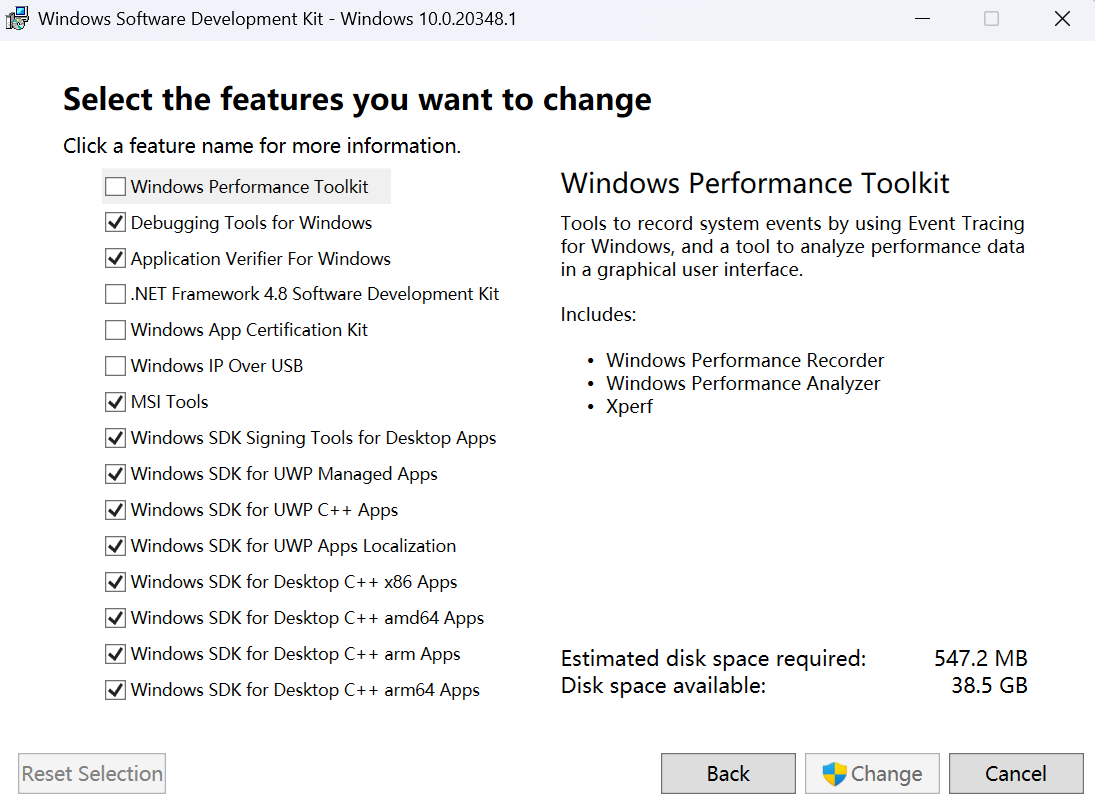Uncheck Windows SDK for UWP Managed Apps
The height and width of the screenshot is (800, 1095).
(x=115, y=473)
